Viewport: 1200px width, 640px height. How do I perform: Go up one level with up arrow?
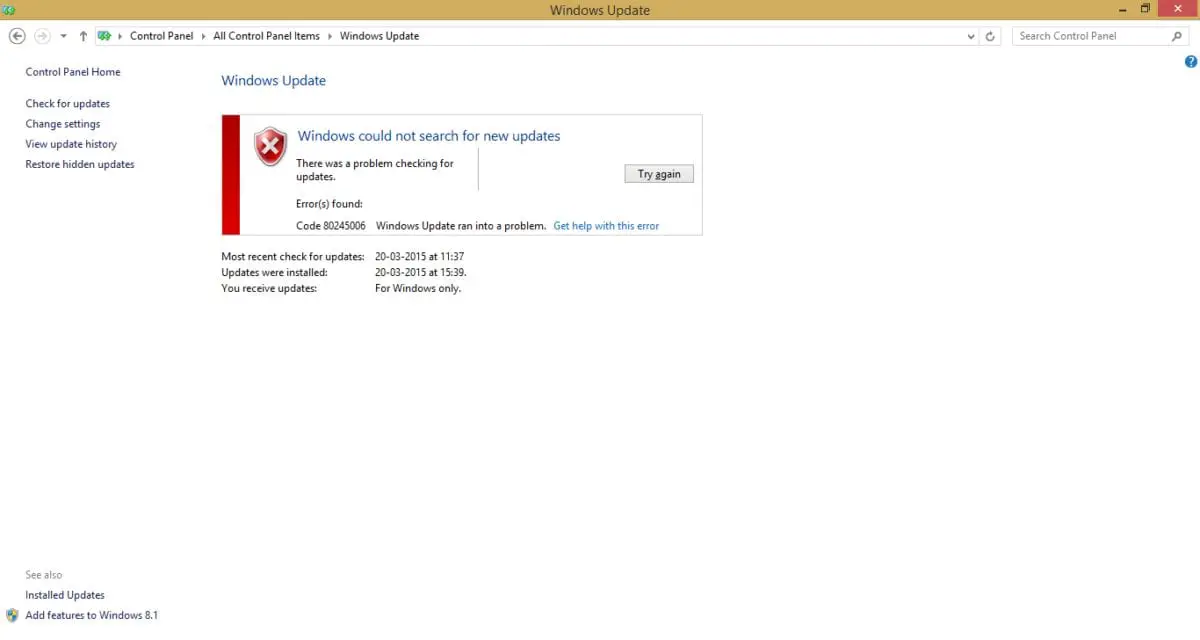83,36
